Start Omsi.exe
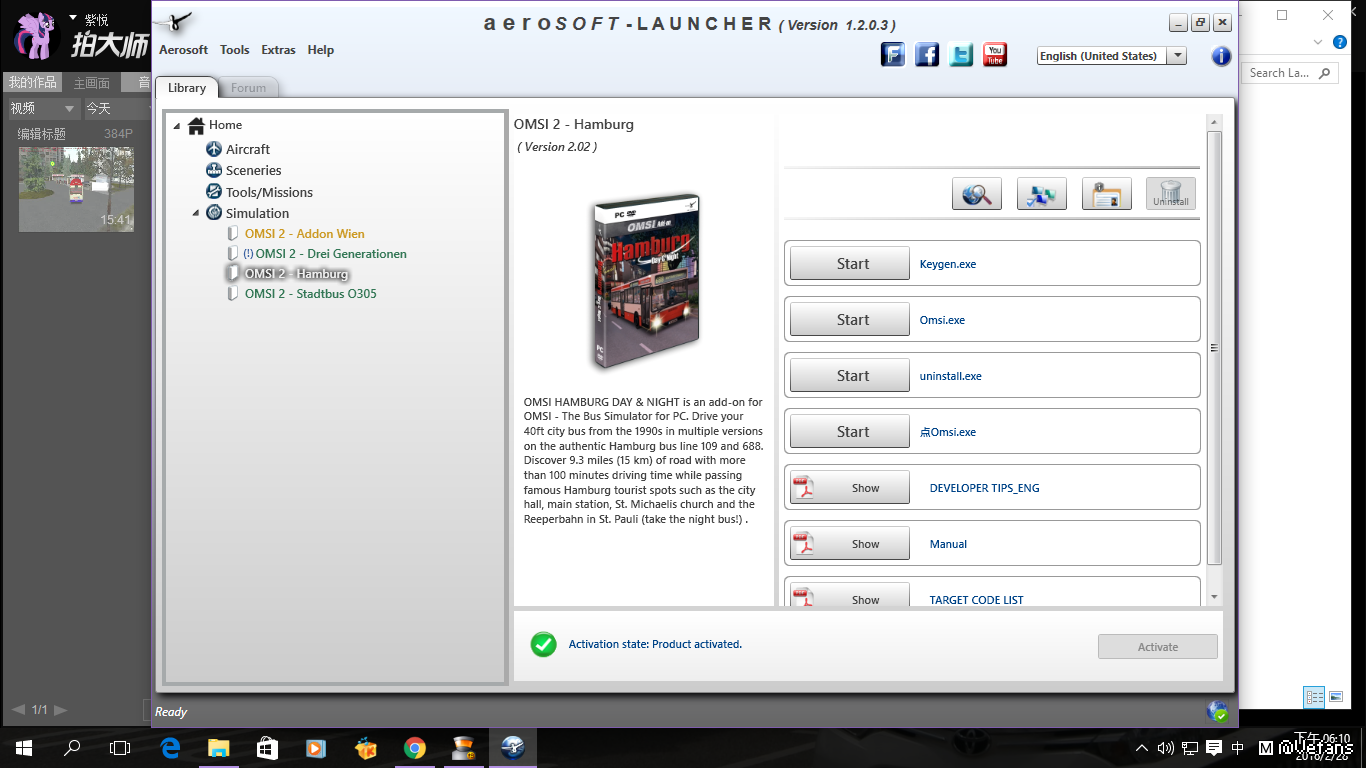The height and width of the screenshot is (768, 1366). click(x=850, y=320)
